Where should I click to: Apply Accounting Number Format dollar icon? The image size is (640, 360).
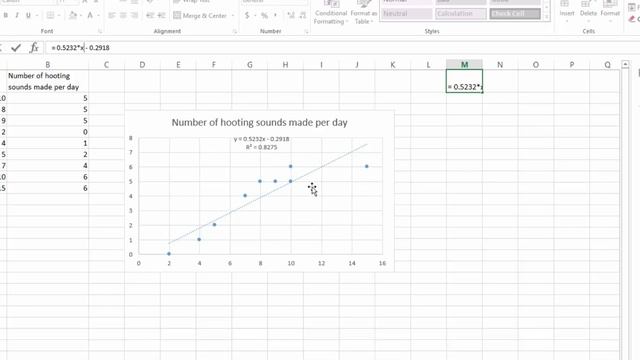coord(247,16)
